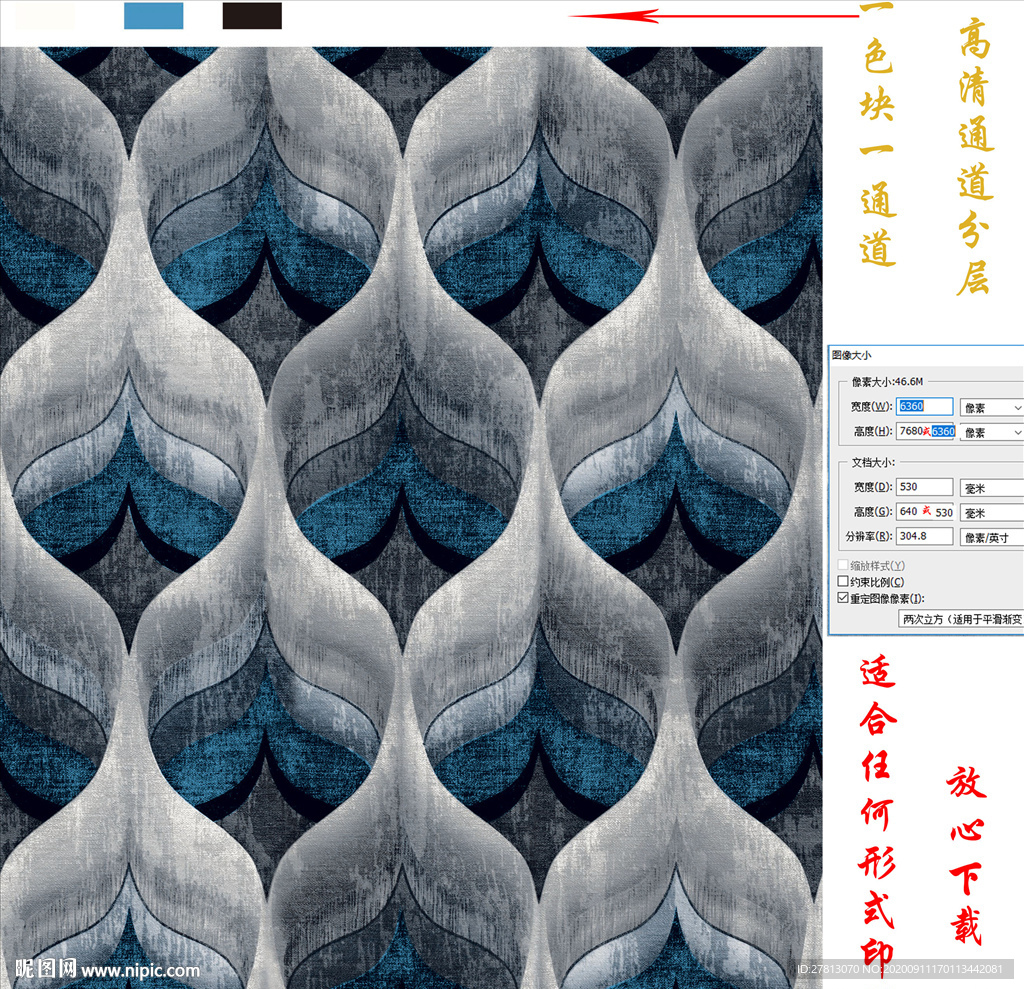Viewport: 1024px width, 989px height.
Task: Toggle the 约束比例 checkbox
Action: [x=843, y=581]
